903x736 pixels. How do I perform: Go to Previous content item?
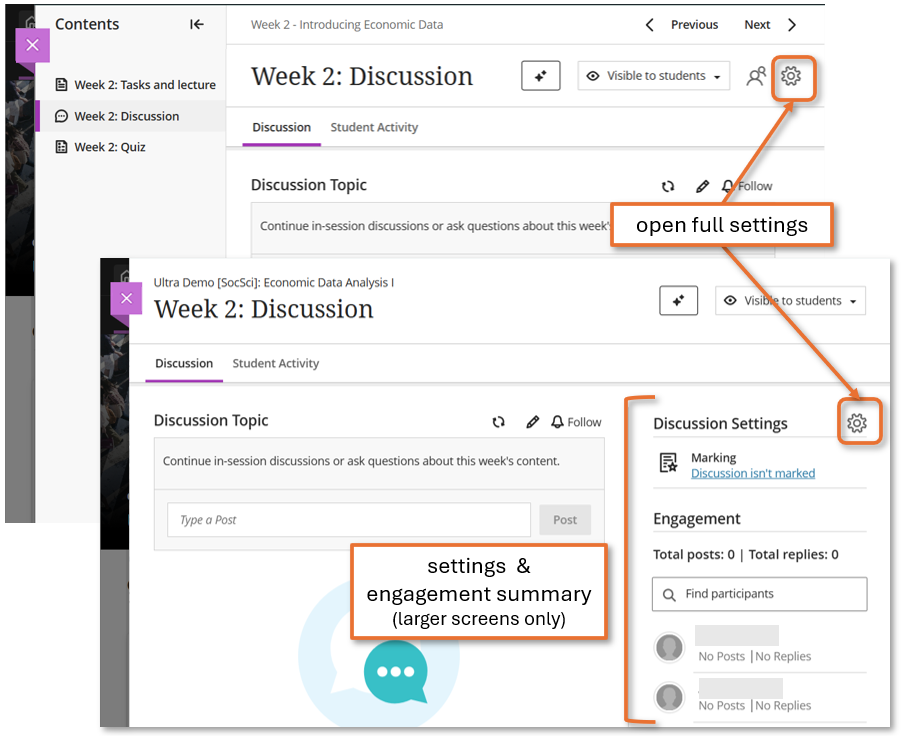682,25
